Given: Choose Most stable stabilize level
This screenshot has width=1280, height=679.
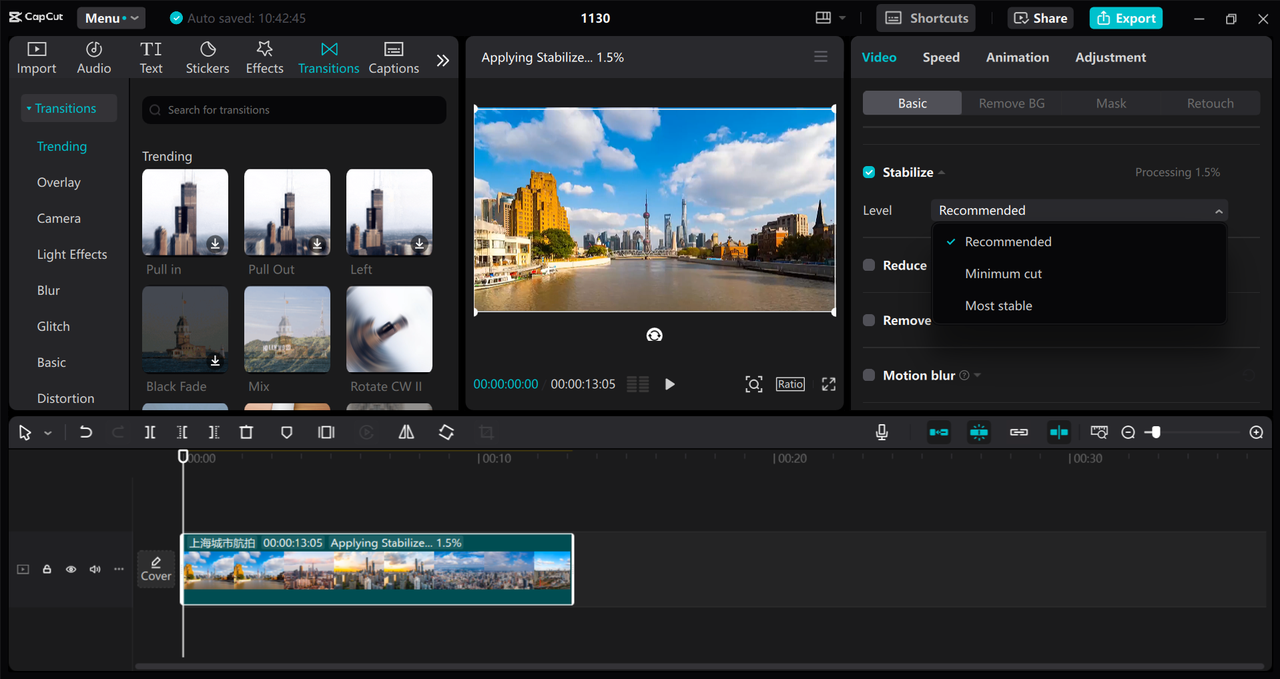Looking at the screenshot, I should 1079,306.
